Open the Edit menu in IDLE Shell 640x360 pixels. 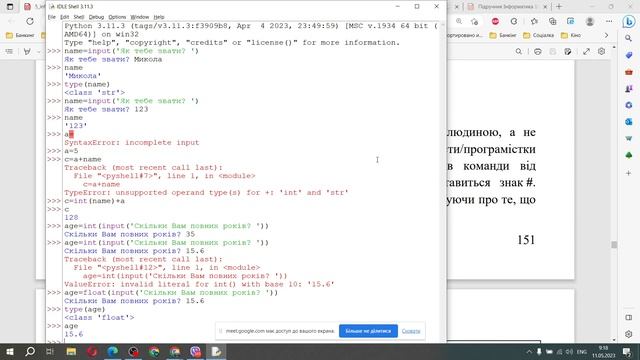click(x=64, y=17)
